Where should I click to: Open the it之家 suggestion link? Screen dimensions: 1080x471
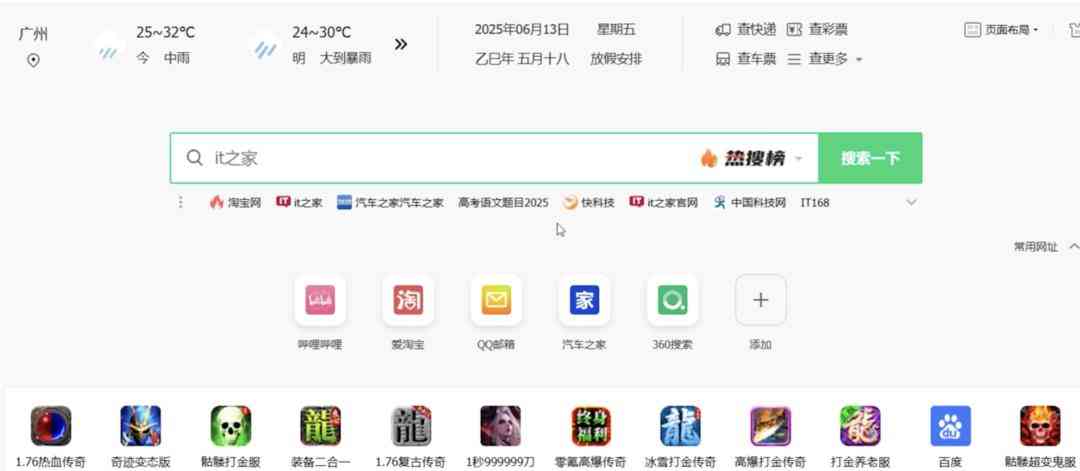[299, 202]
